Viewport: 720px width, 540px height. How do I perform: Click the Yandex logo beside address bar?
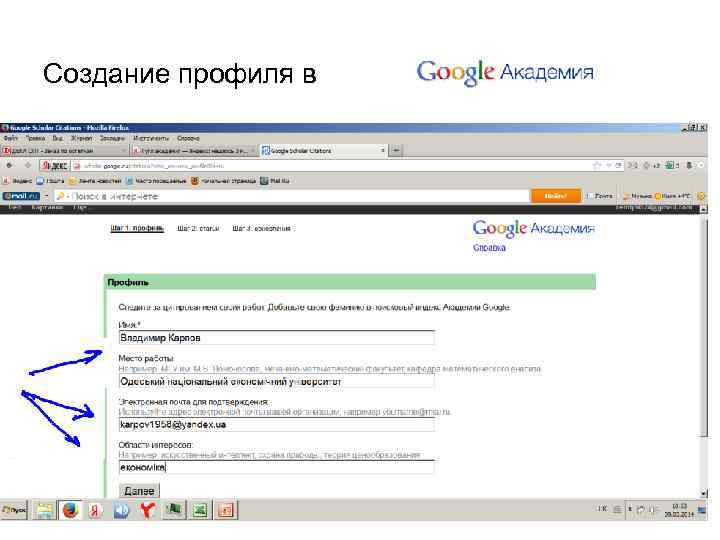[x=55, y=166]
